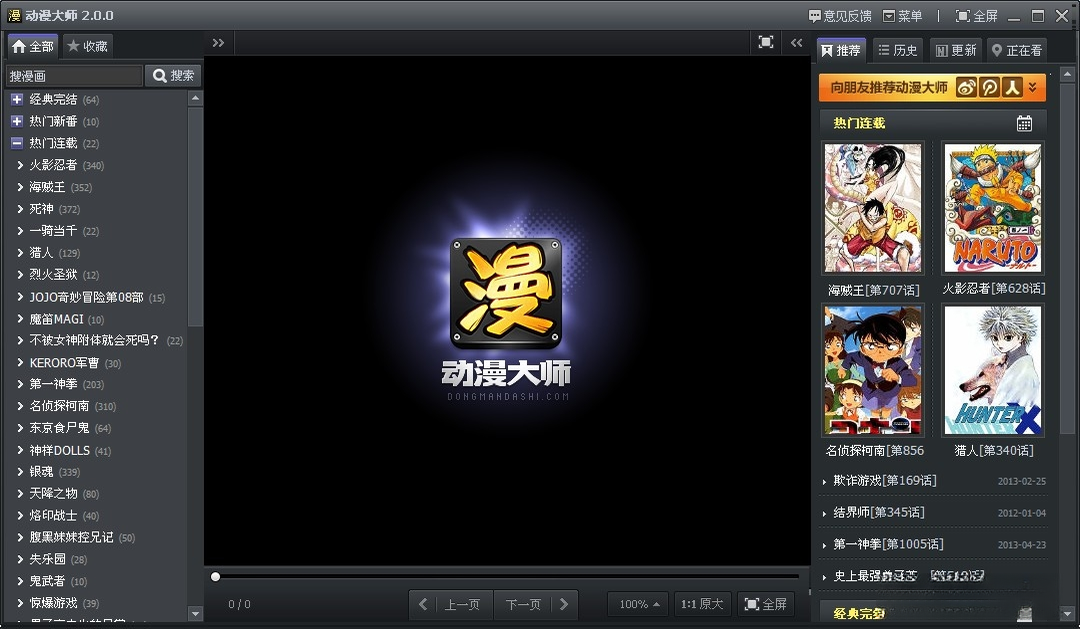The image size is (1080, 629).
Task: Switch to the 历史 history tab
Action: coord(897,50)
